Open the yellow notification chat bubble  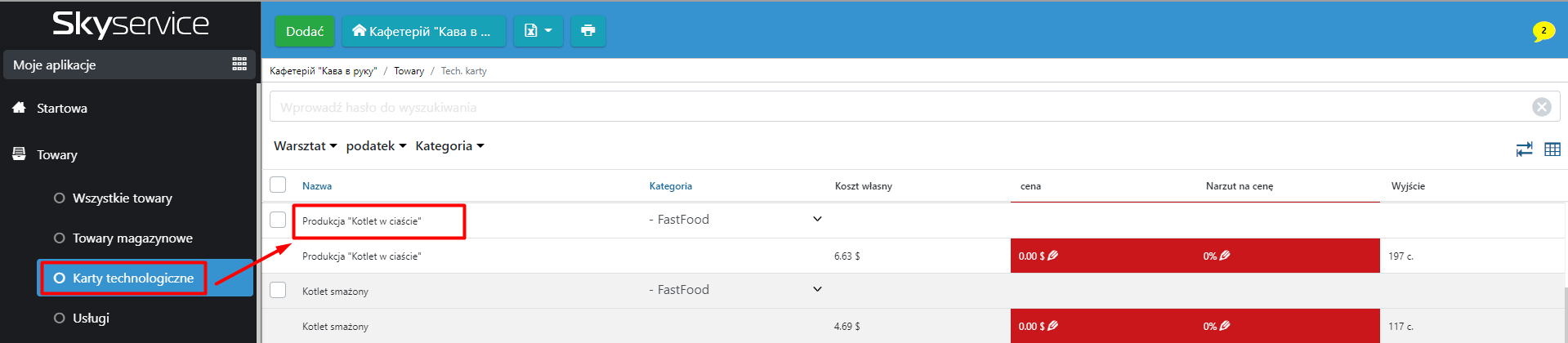pyautogui.click(x=1543, y=31)
